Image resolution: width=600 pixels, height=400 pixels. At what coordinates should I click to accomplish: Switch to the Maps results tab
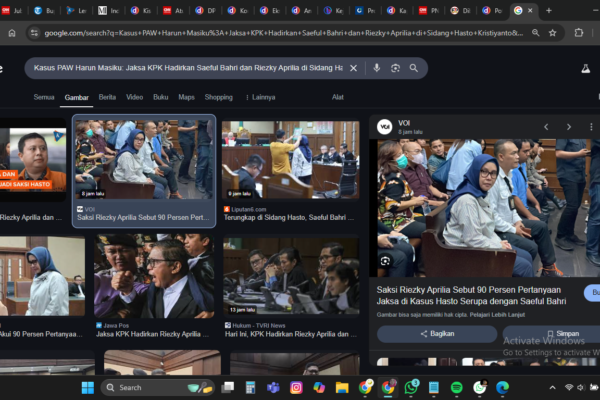tap(186, 97)
